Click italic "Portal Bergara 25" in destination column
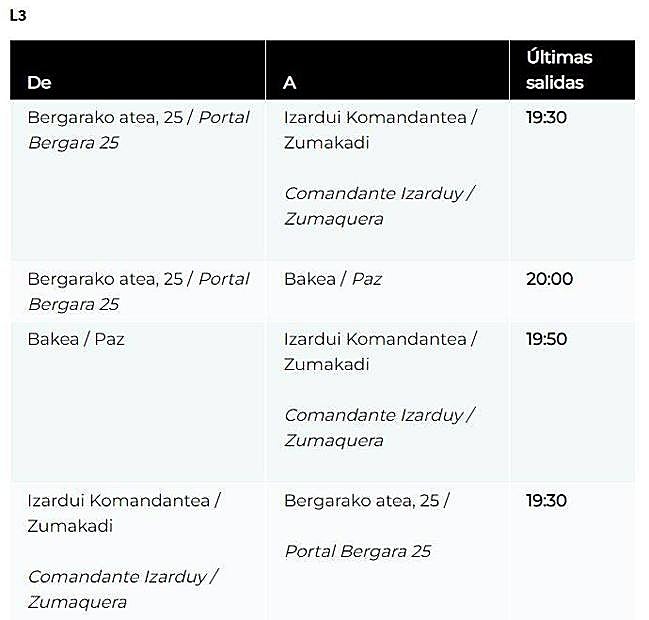This screenshot has height=620, width=649. point(357,551)
